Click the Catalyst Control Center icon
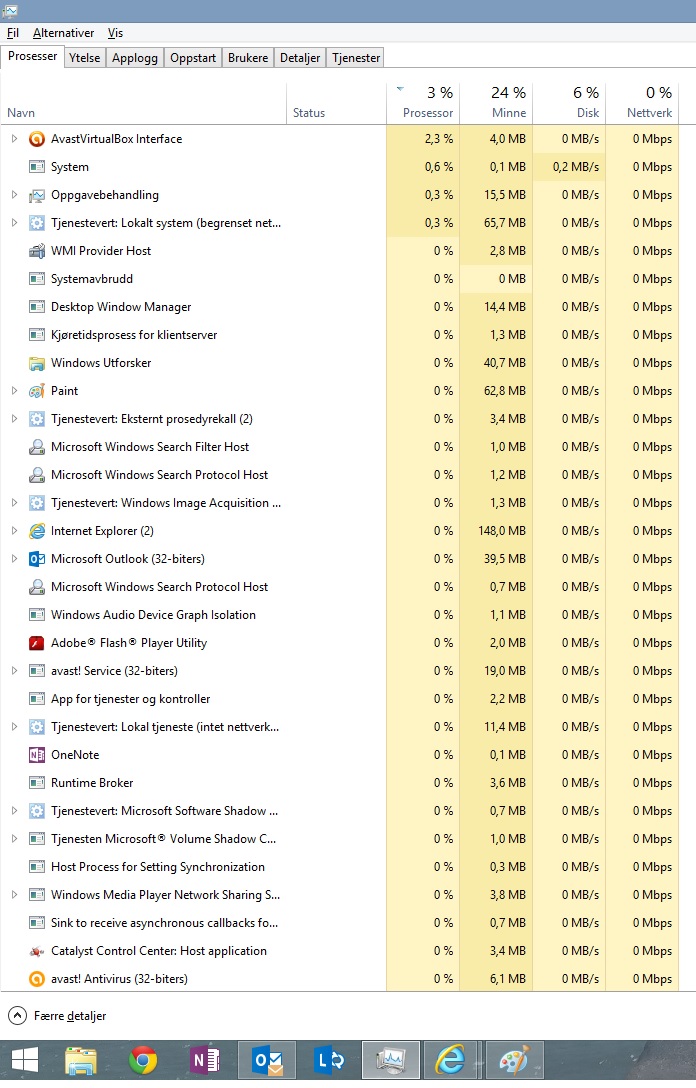696x1088 pixels. [37, 951]
